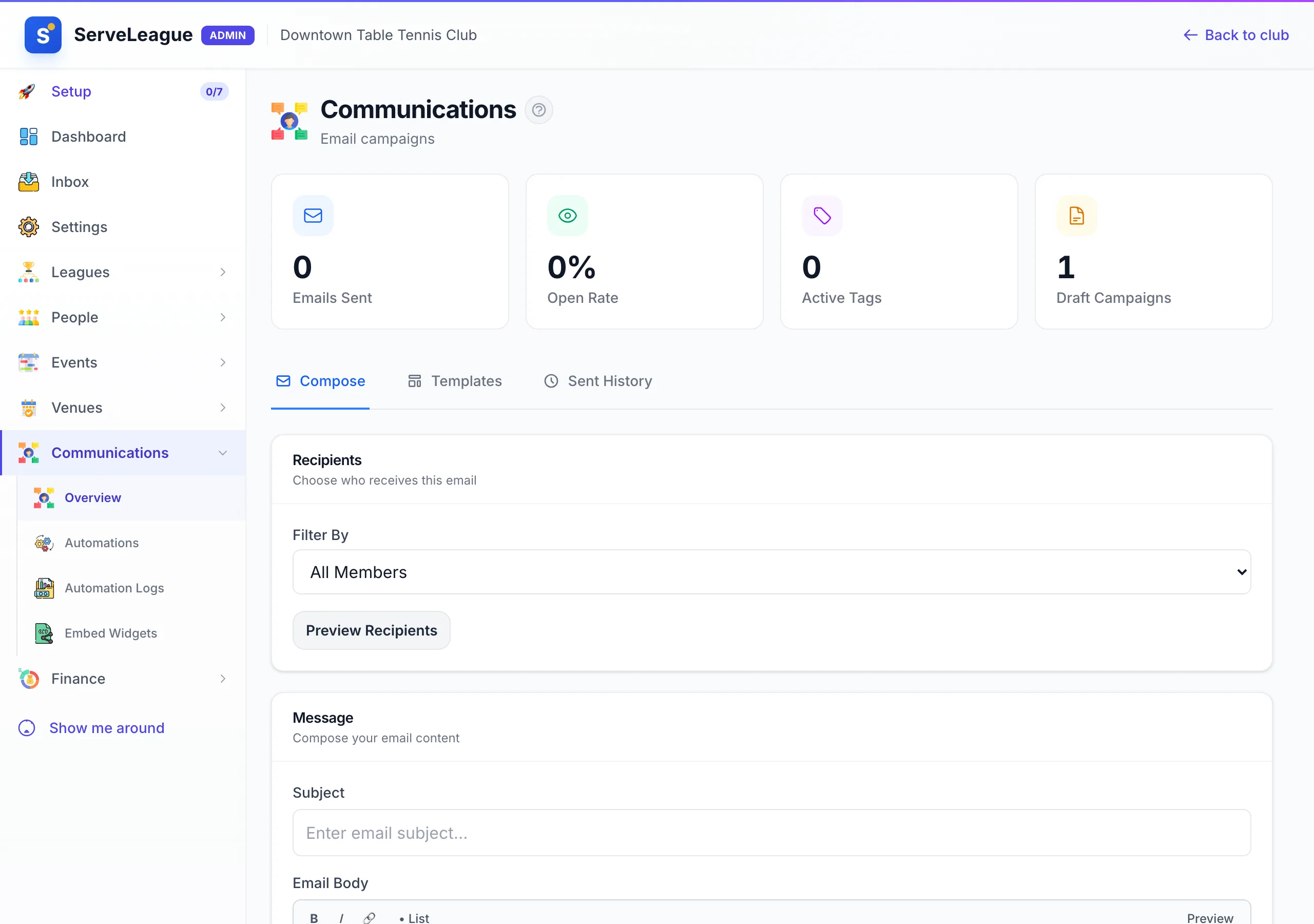The image size is (1314, 924).
Task: Click the email Subject input field
Action: (x=771, y=833)
